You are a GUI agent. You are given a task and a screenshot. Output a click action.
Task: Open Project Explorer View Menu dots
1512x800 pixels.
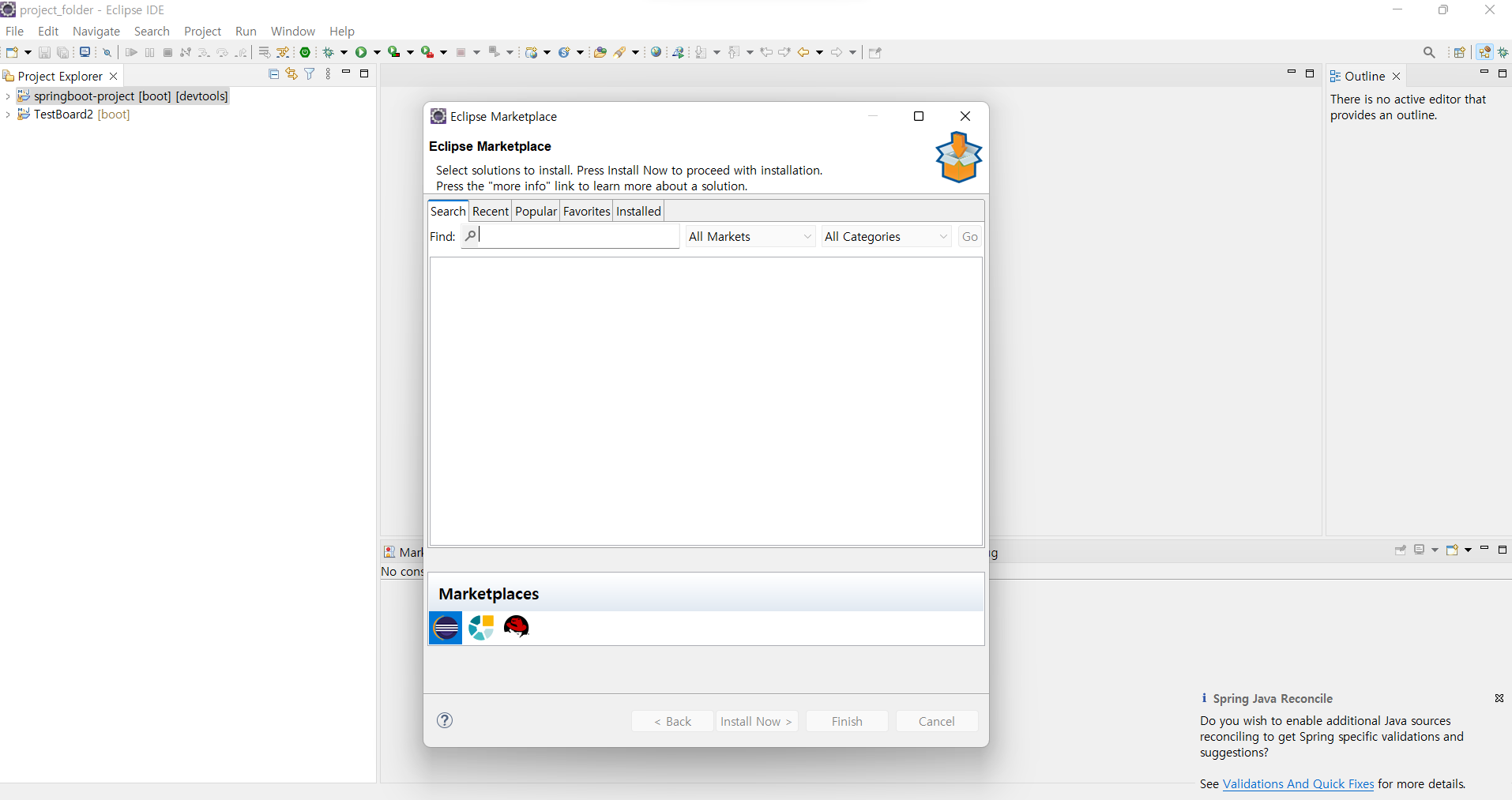click(x=328, y=73)
